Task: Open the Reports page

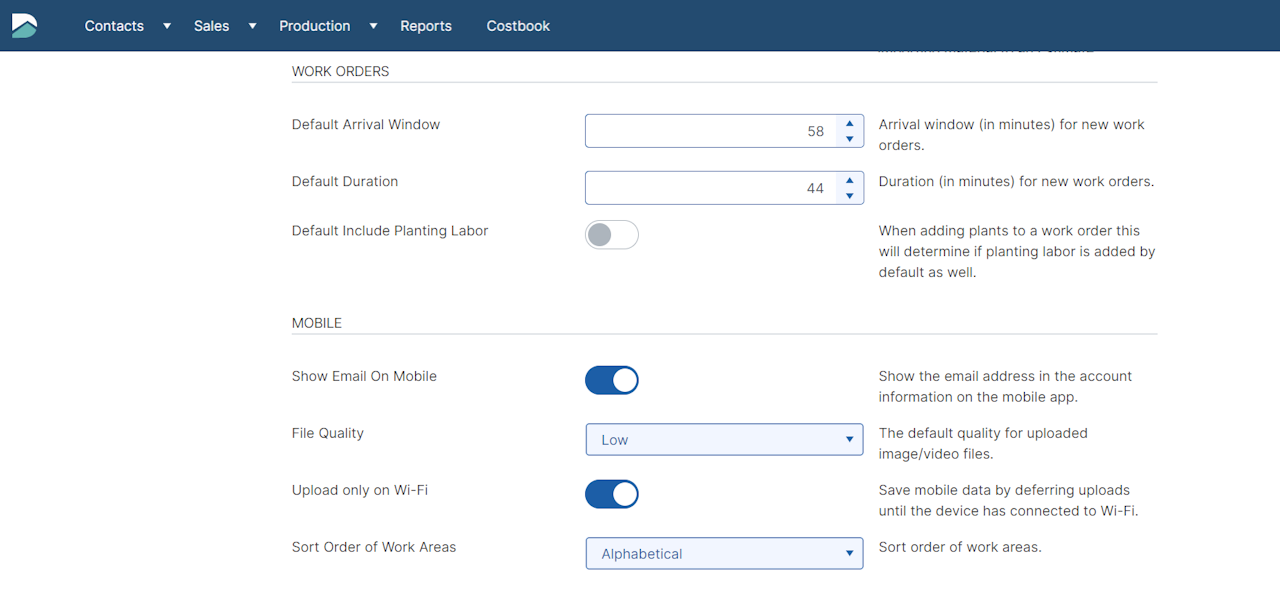Action: [426, 26]
